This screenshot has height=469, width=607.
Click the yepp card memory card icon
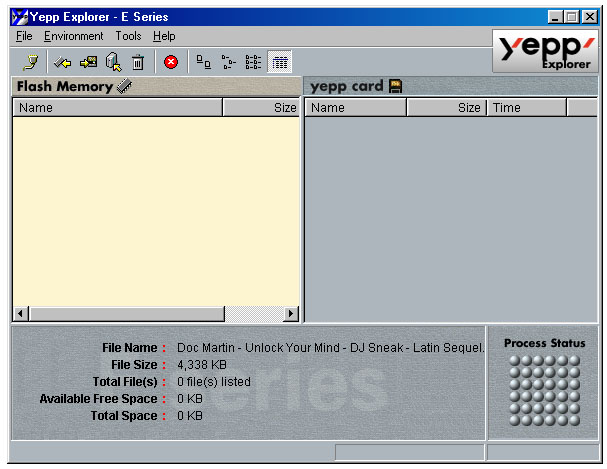[395, 86]
